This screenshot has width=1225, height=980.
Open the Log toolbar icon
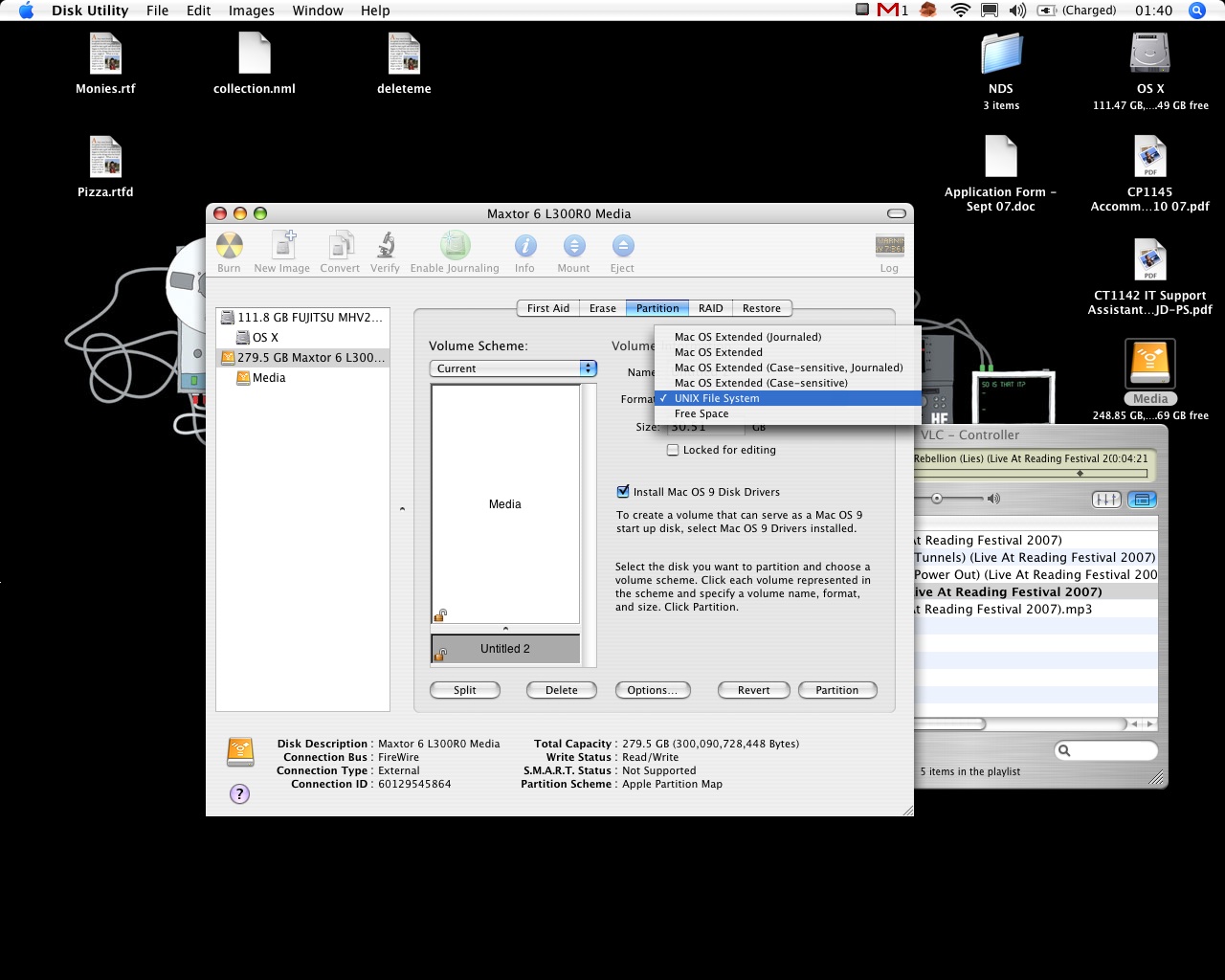click(889, 246)
